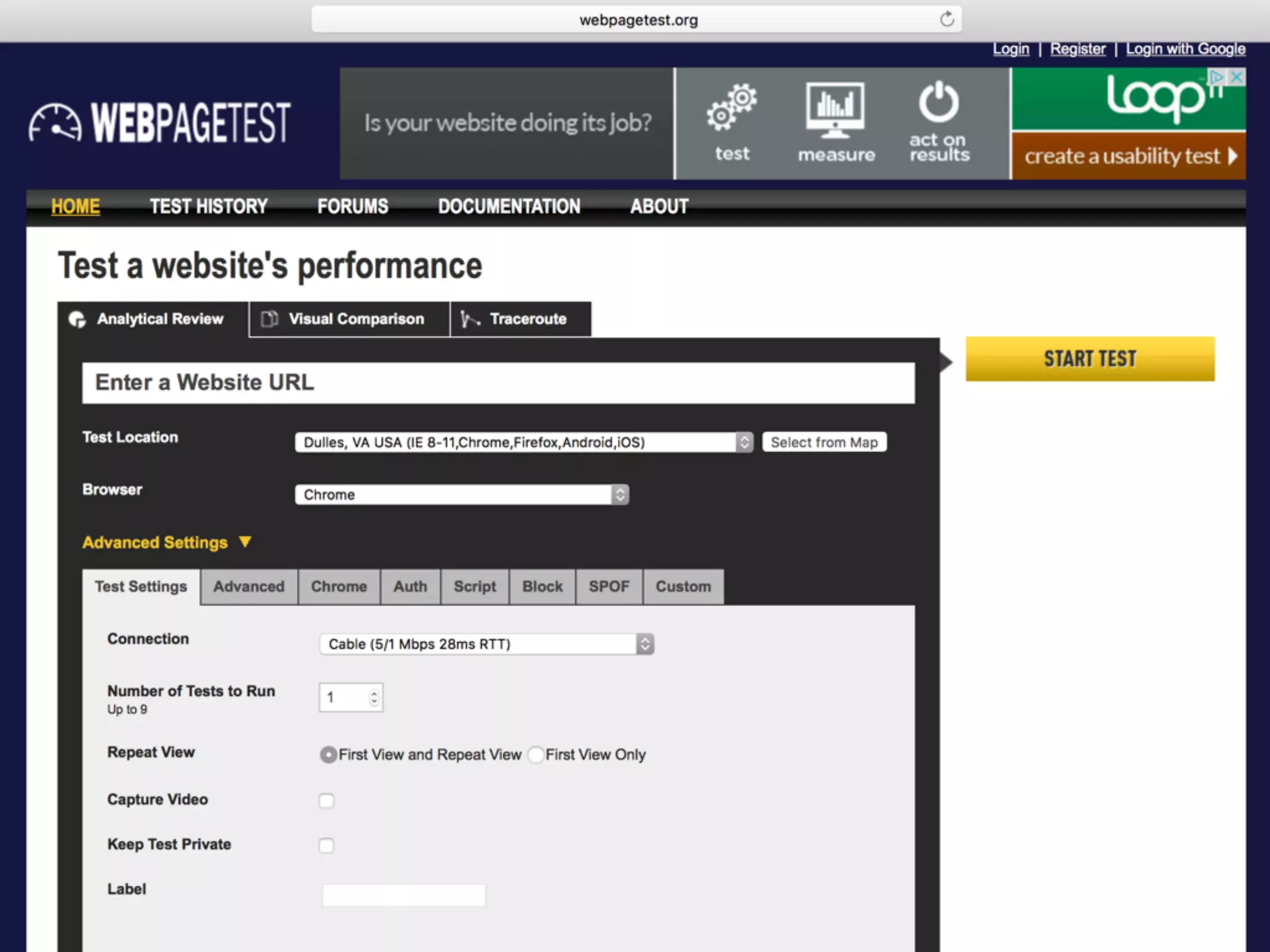Click the AdChoices triangle icon
The height and width of the screenshot is (952, 1270).
pos(1217,77)
